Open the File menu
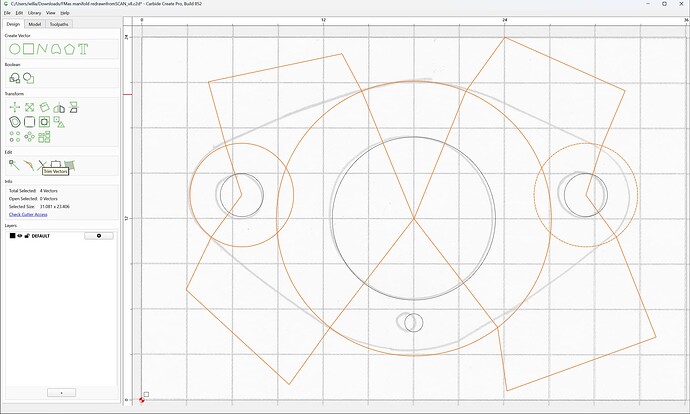Viewport: 690px width, 414px height. coord(7,13)
